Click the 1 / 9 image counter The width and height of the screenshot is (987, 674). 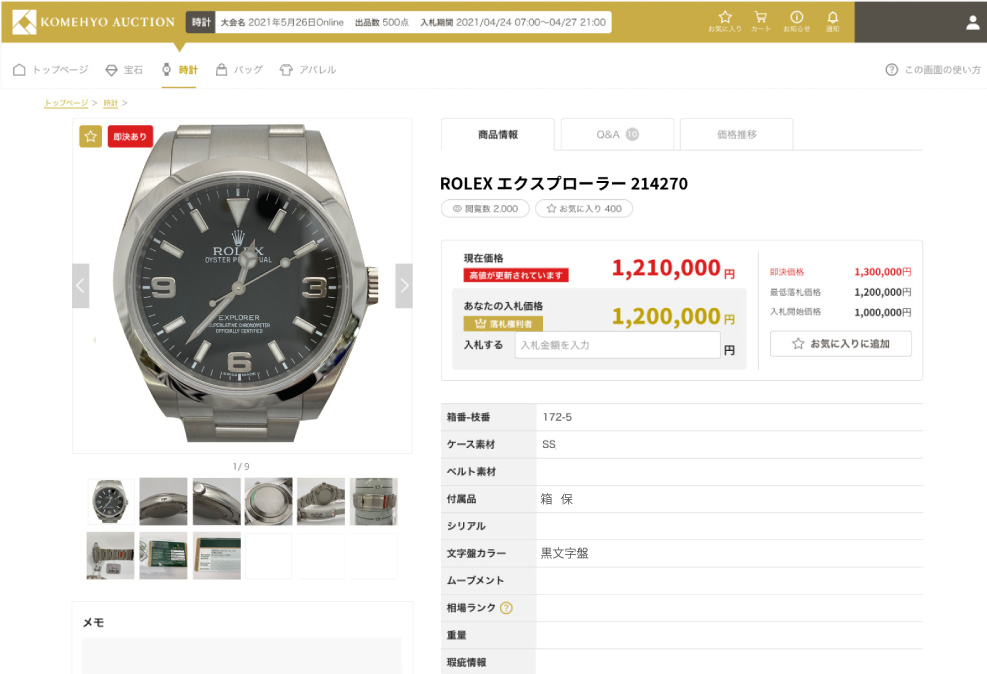pyautogui.click(x=241, y=466)
